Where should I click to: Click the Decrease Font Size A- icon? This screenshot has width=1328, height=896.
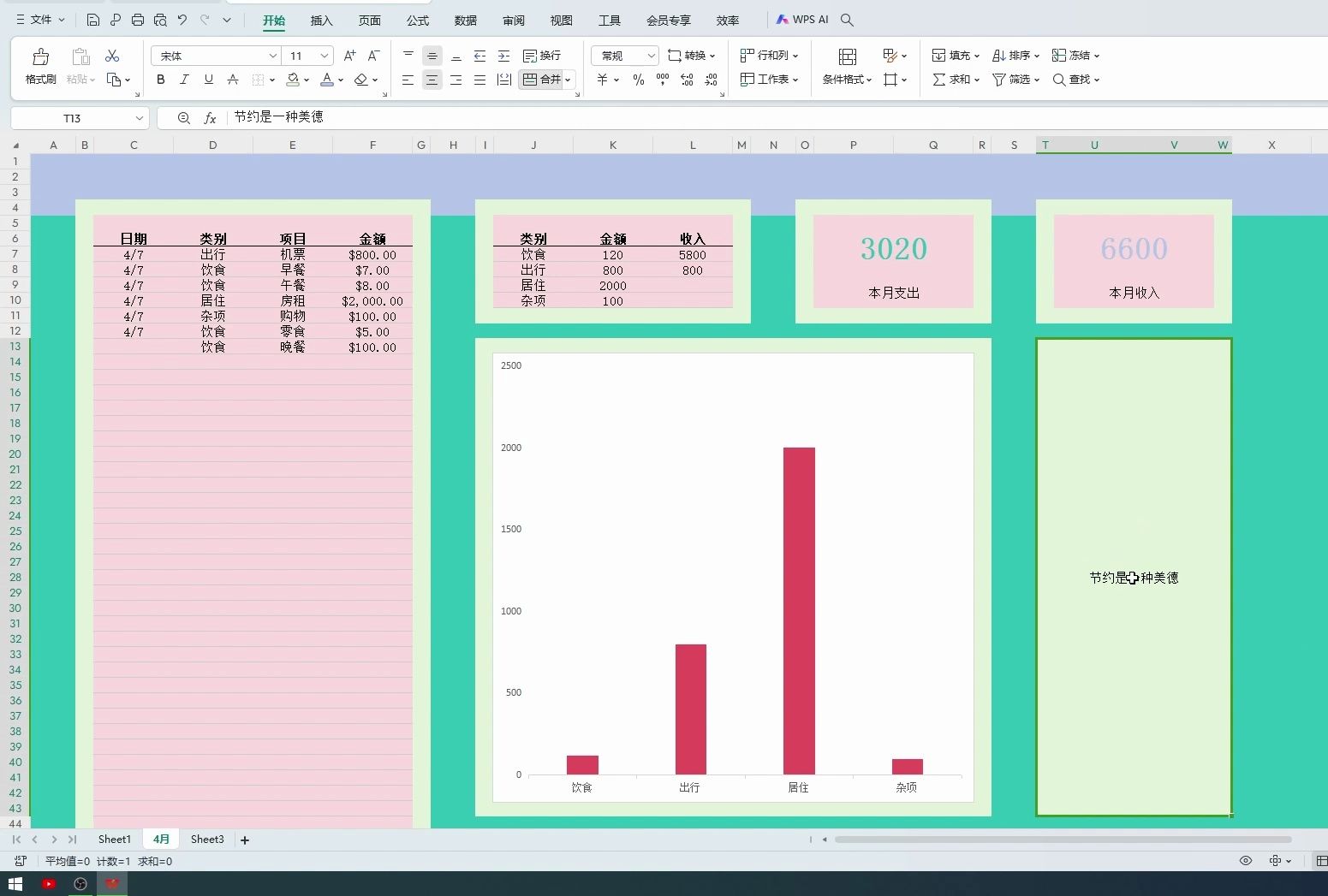click(x=373, y=56)
